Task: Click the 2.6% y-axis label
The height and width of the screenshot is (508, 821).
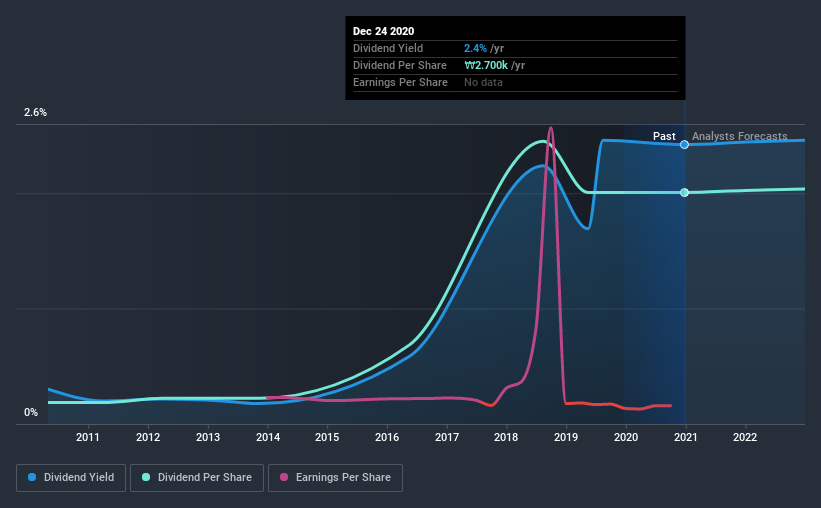Action: (x=35, y=112)
